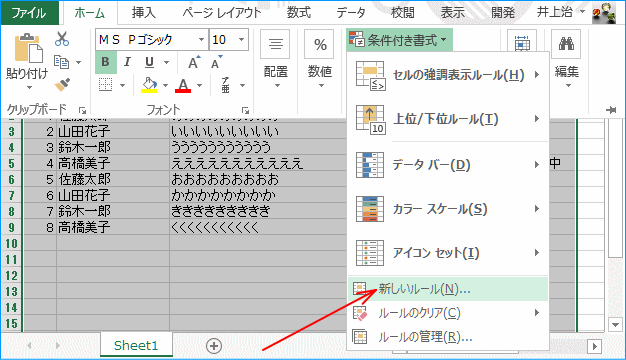The image size is (626, 360).
Task: Click the user avatar picture
Action: point(603,12)
